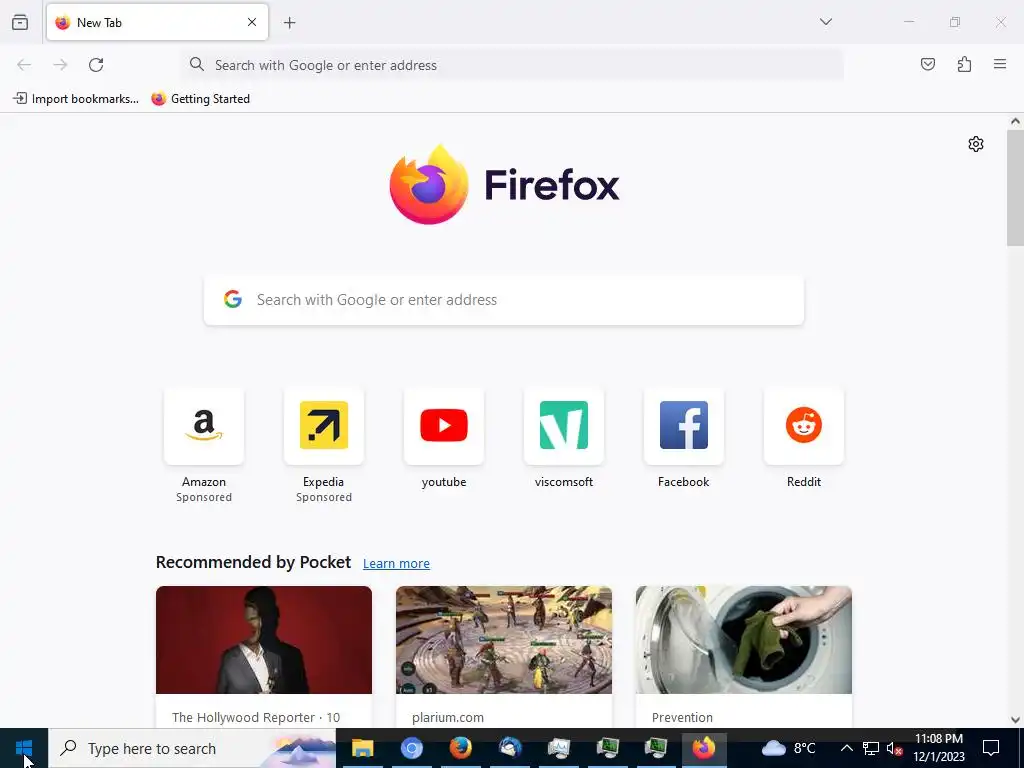
Task: Open Thunderbird mail from taskbar
Action: (509, 748)
